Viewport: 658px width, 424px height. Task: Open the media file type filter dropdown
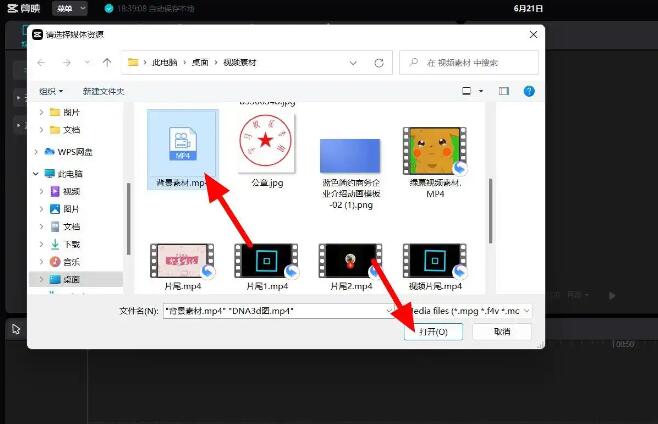pos(464,311)
